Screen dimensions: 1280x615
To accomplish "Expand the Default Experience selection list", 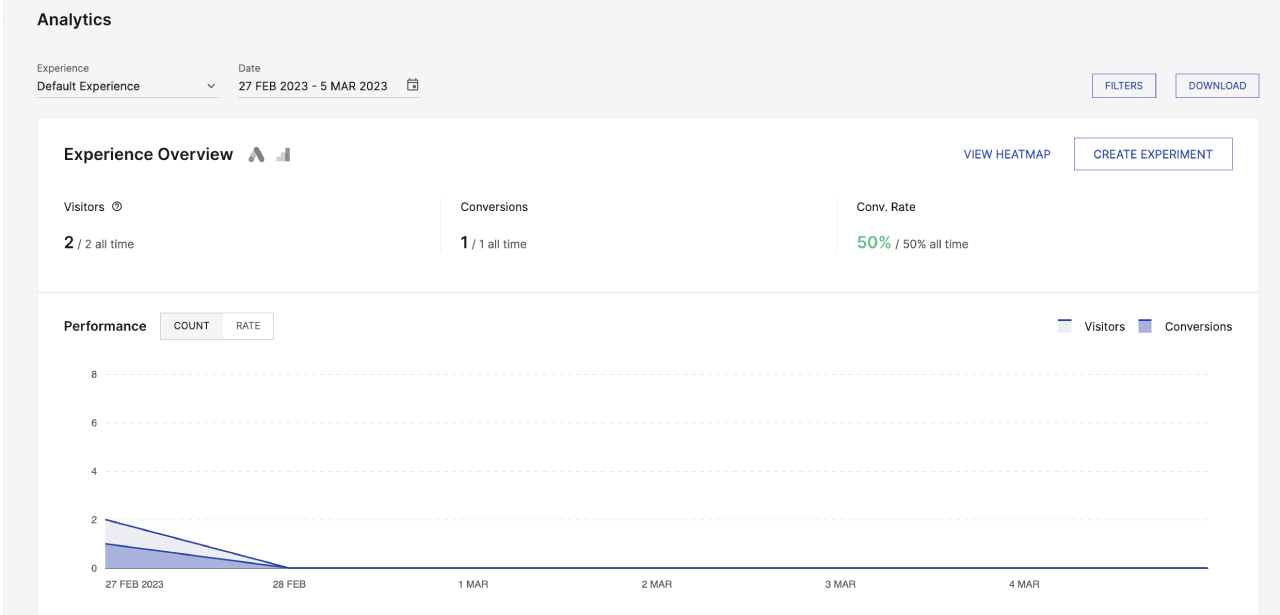I will [127, 86].
